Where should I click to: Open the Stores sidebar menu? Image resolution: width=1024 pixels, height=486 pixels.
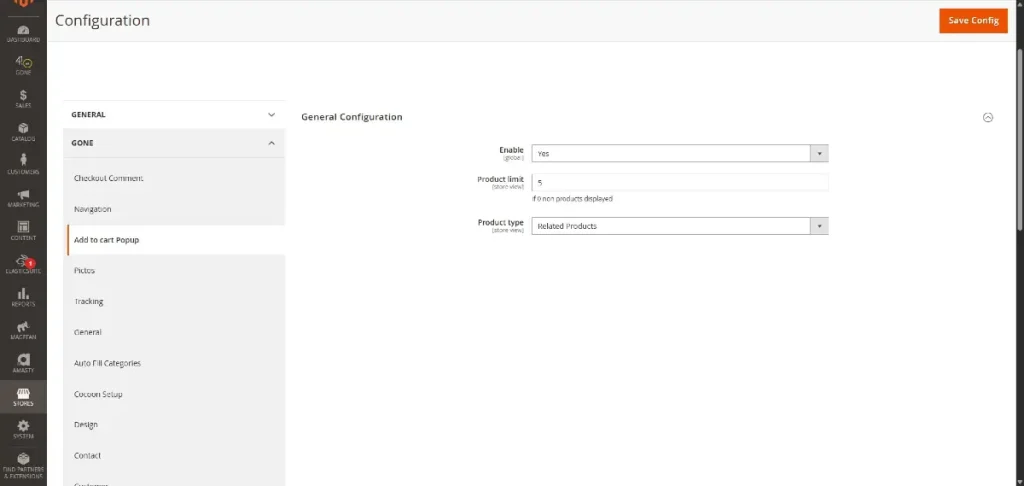point(23,397)
